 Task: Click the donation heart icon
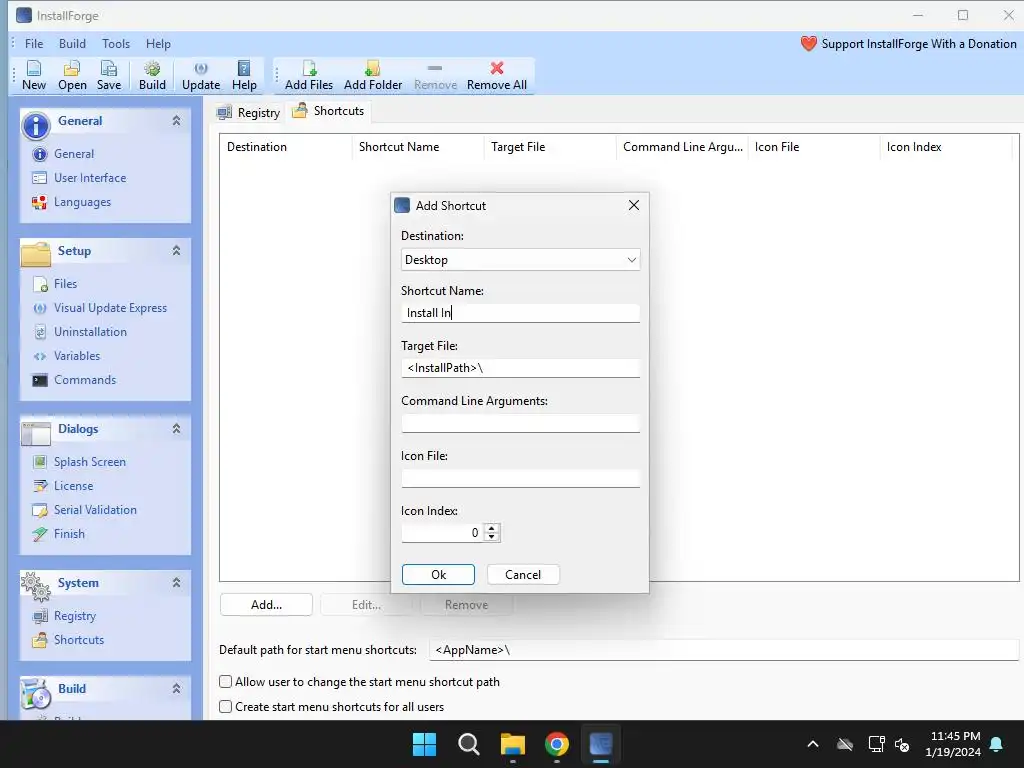click(x=808, y=44)
